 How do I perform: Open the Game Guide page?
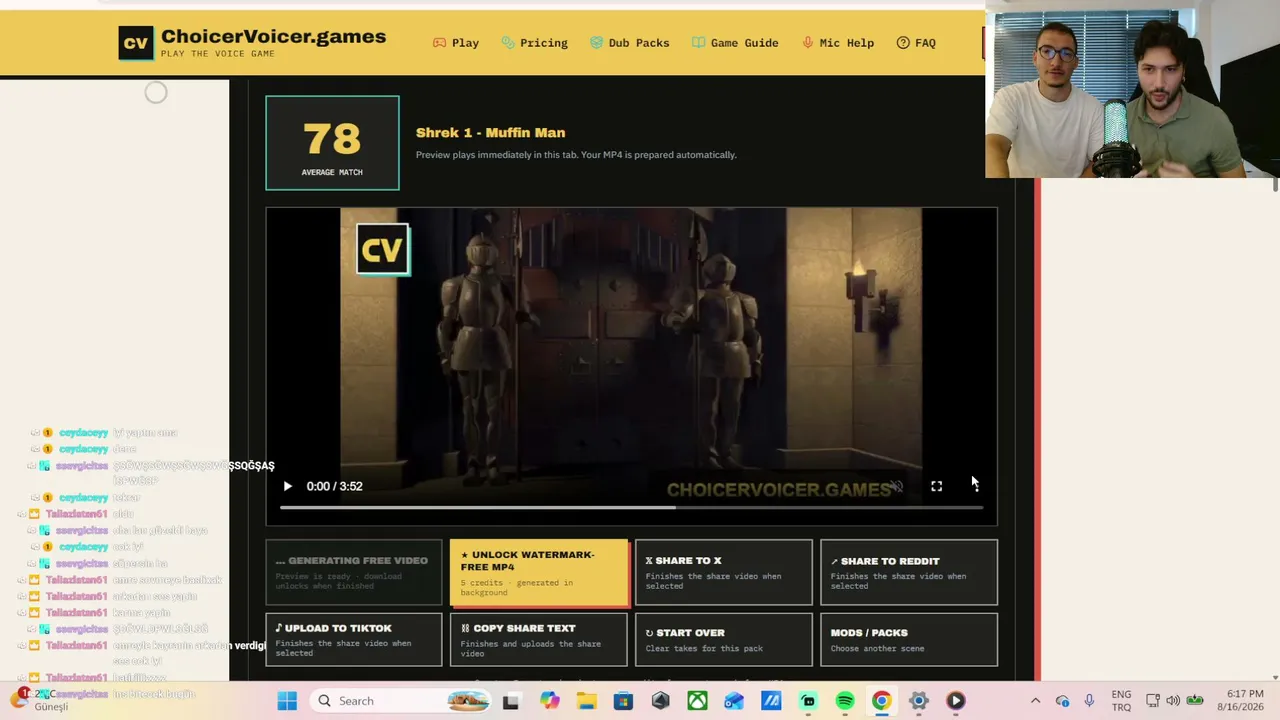(x=735, y=43)
